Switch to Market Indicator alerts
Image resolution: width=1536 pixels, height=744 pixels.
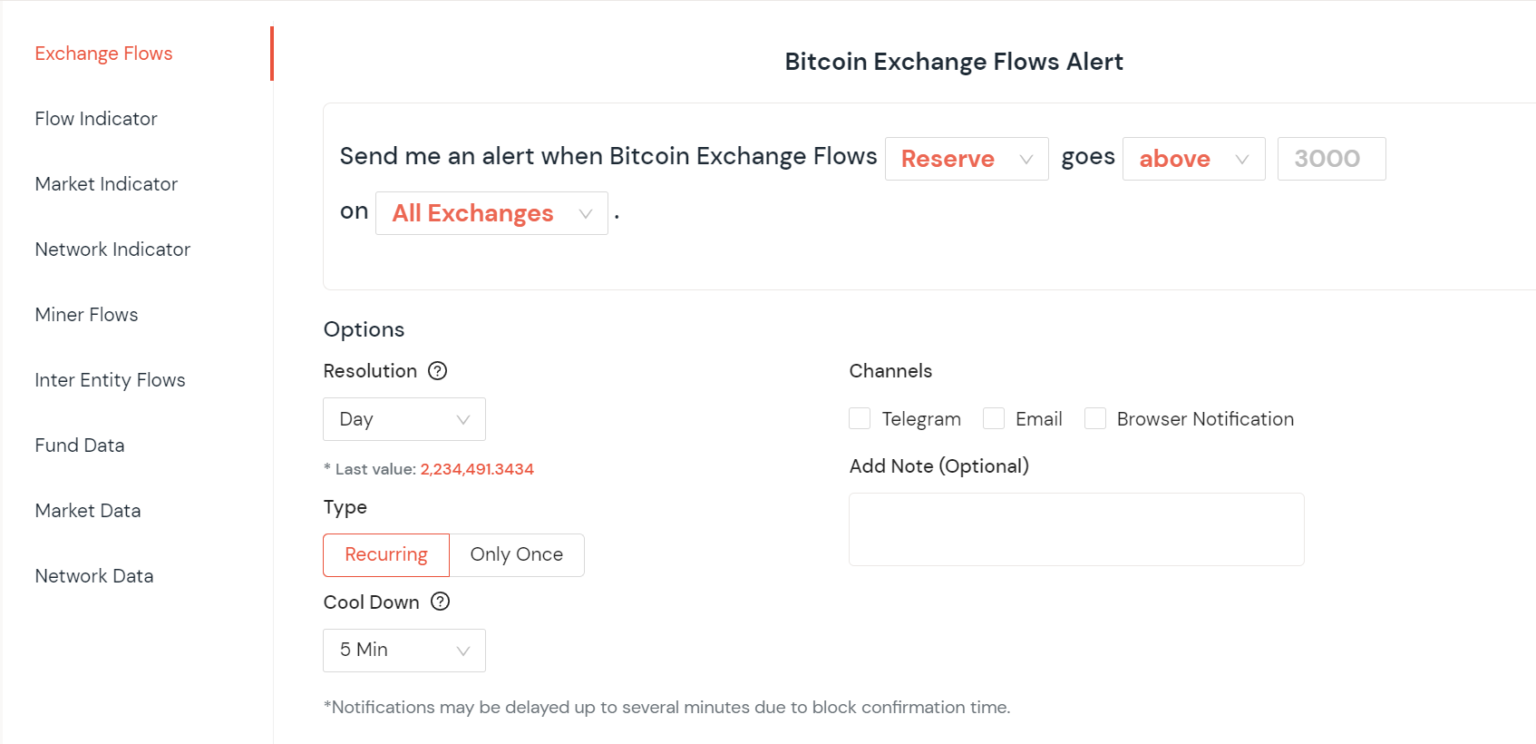tap(106, 184)
